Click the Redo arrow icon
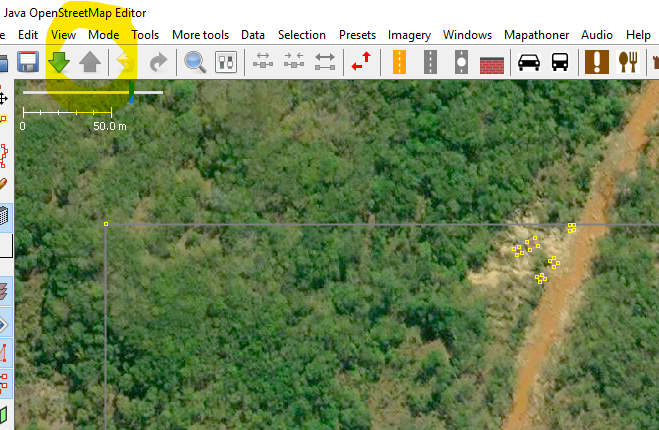The width and height of the screenshot is (659, 430). pos(158,62)
